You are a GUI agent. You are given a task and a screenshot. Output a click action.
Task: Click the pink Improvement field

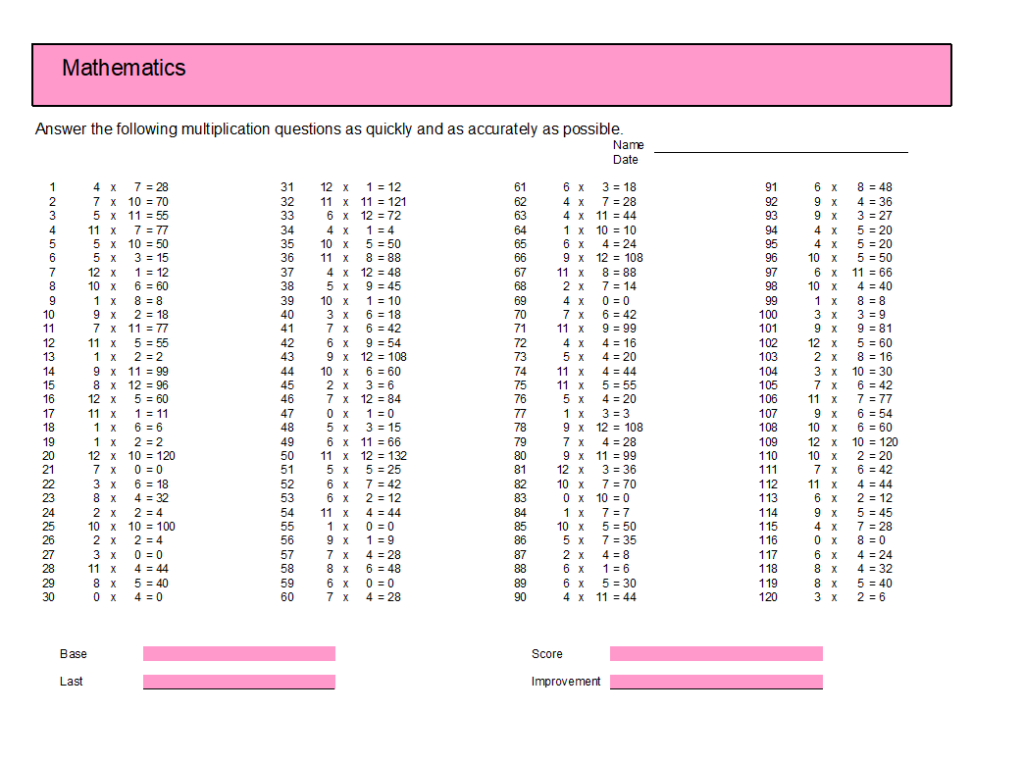tap(716, 681)
